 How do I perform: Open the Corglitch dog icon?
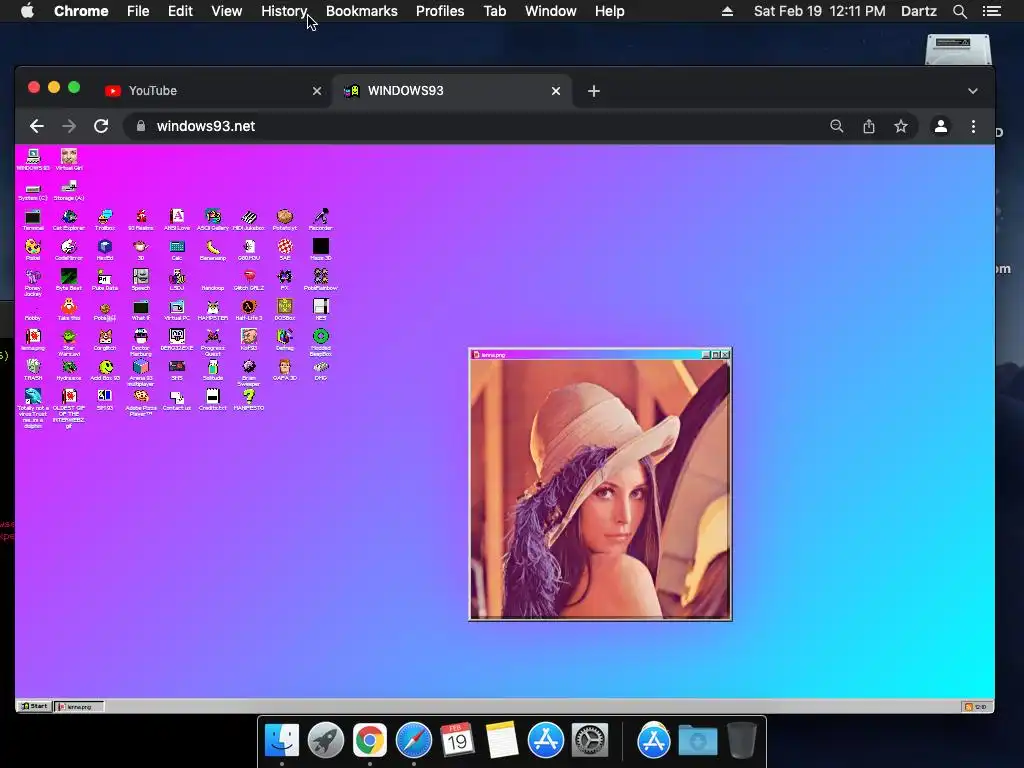104,340
